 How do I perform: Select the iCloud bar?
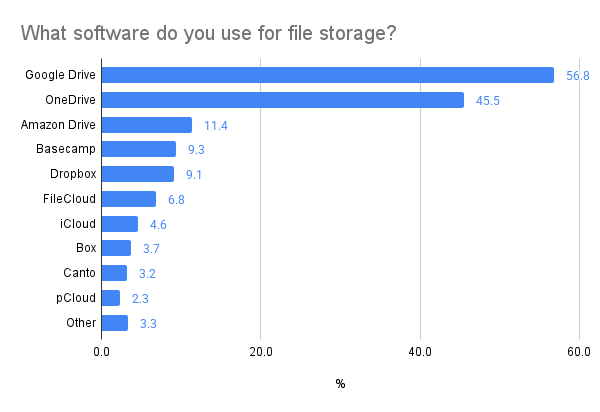coord(120,224)
